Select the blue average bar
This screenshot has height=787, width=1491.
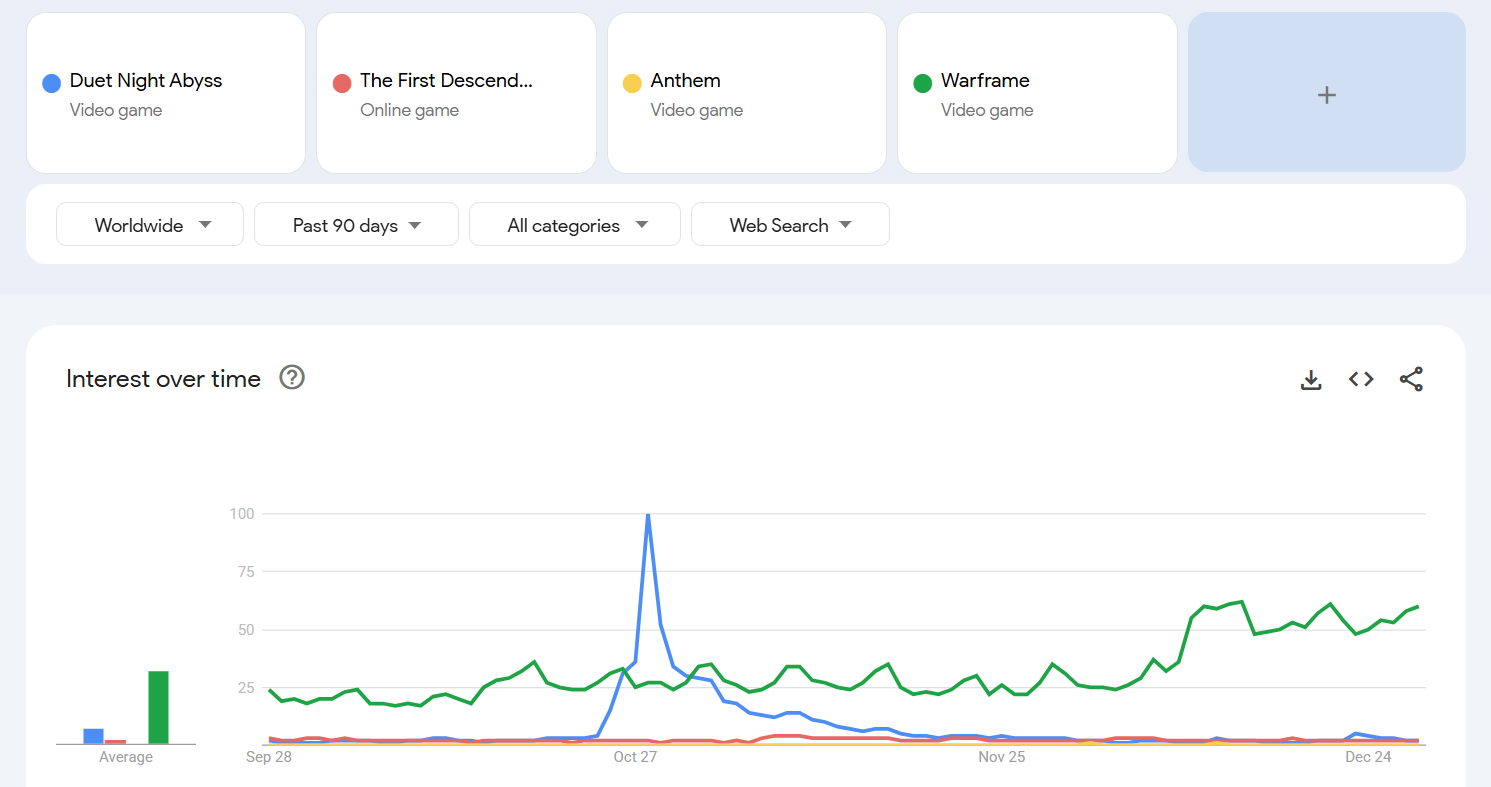93,736
